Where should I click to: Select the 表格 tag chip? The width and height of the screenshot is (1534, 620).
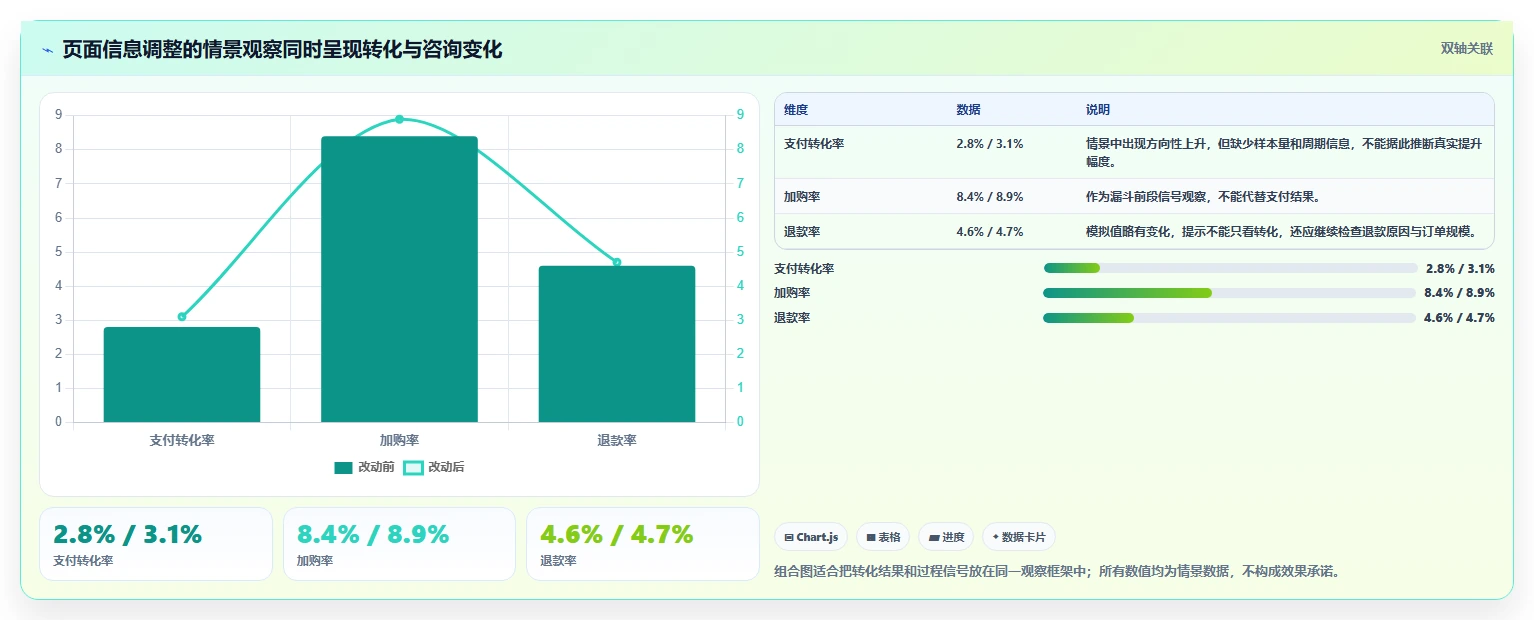[x=883, y=537]
